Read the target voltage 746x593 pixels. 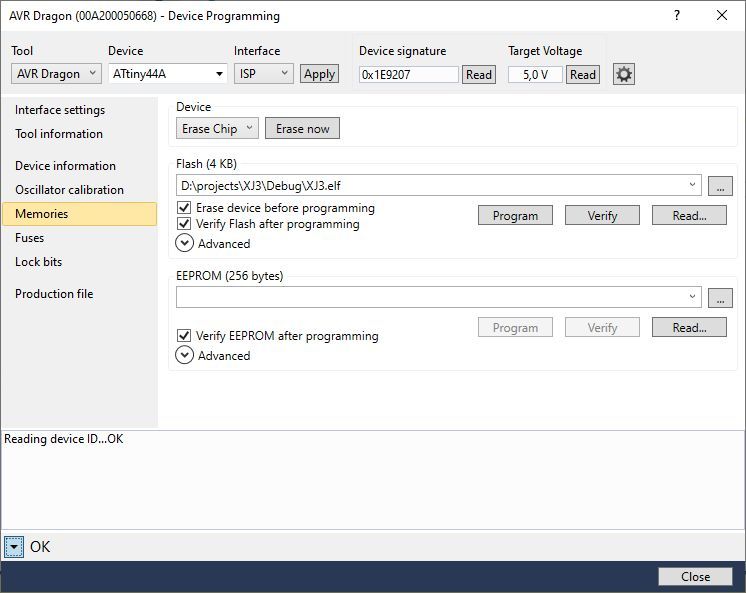pos(583,75)
